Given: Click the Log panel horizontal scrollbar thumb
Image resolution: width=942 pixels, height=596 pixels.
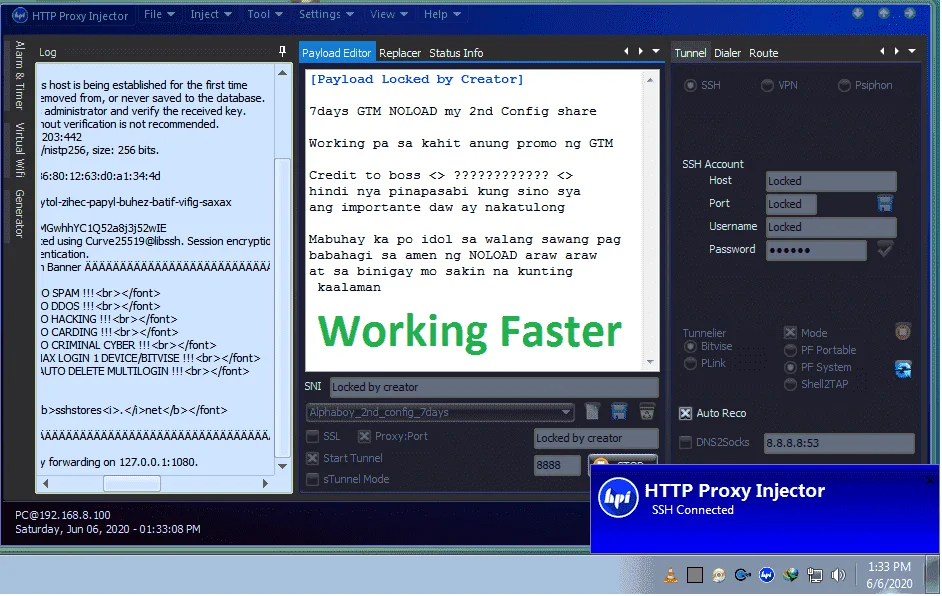Looking at the screenshot, I should tap(132, 483).
